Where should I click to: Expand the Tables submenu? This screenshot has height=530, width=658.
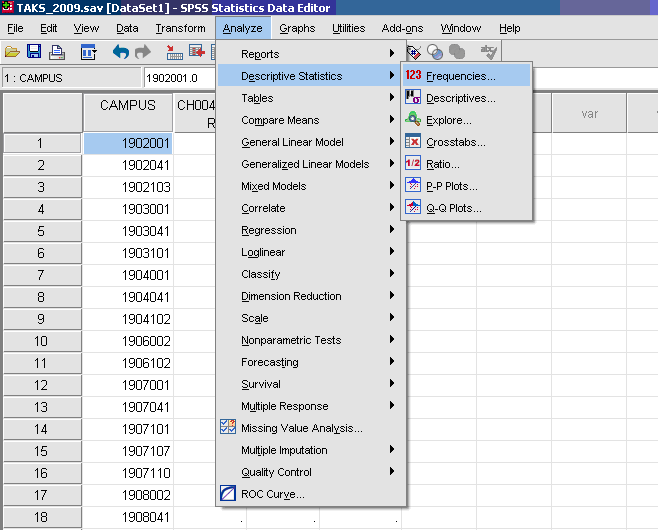(x=311, y=98)
